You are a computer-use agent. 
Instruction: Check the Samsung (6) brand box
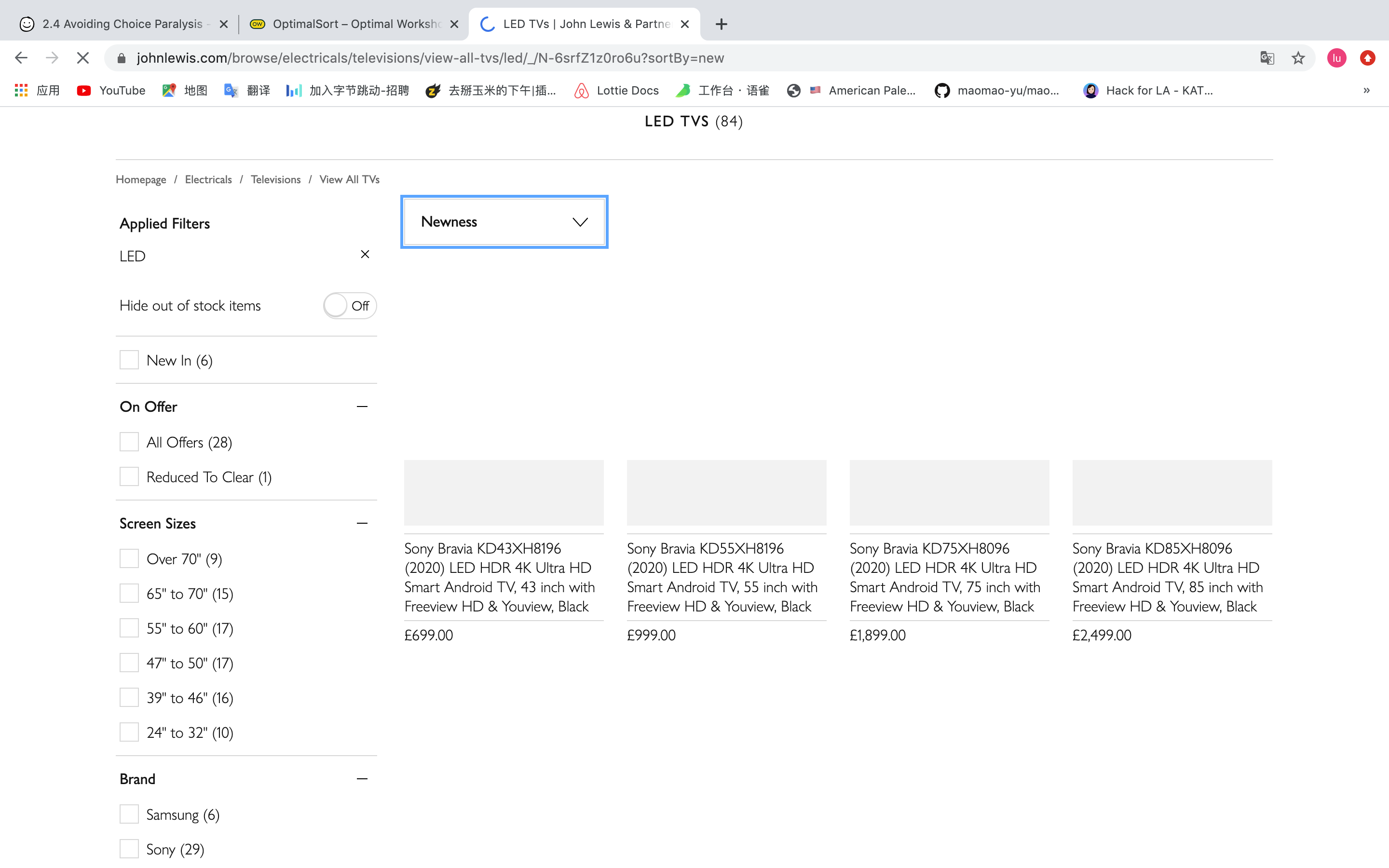129,814
